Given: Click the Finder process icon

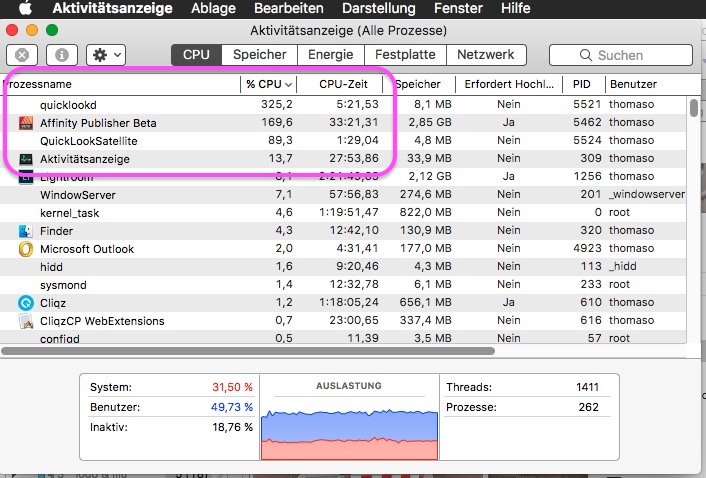Looking at the screenshot, I should 26,231.
